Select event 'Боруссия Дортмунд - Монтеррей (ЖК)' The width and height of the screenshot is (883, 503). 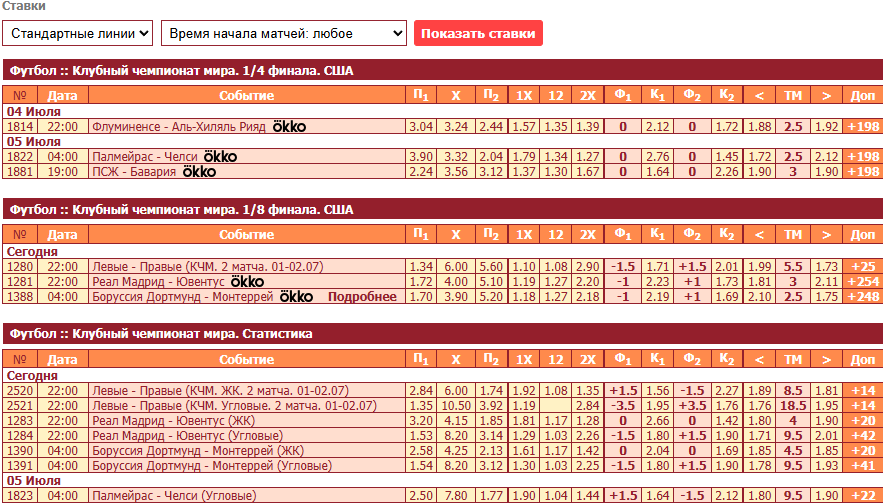(198, 451)
